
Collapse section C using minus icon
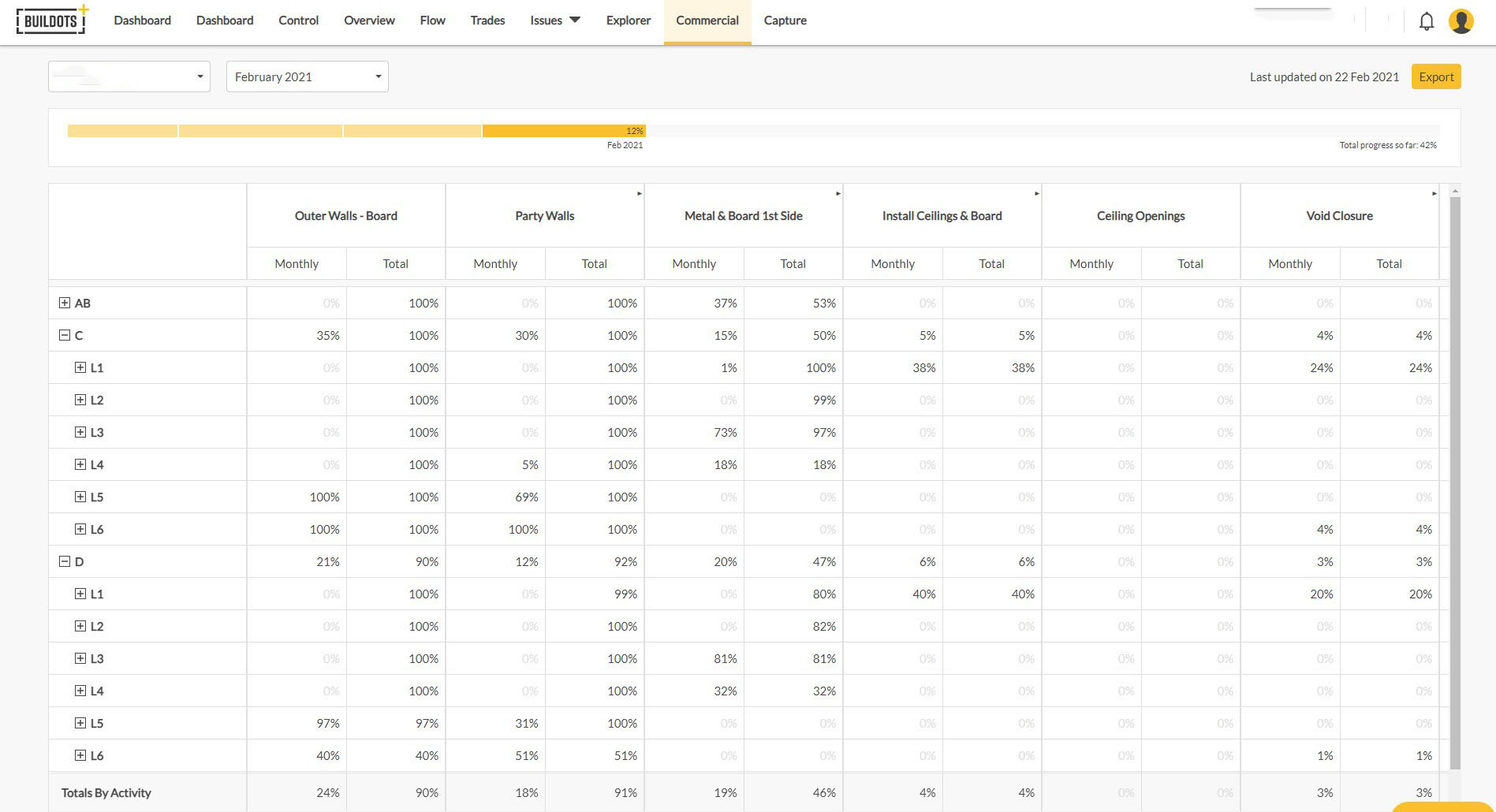65,335
